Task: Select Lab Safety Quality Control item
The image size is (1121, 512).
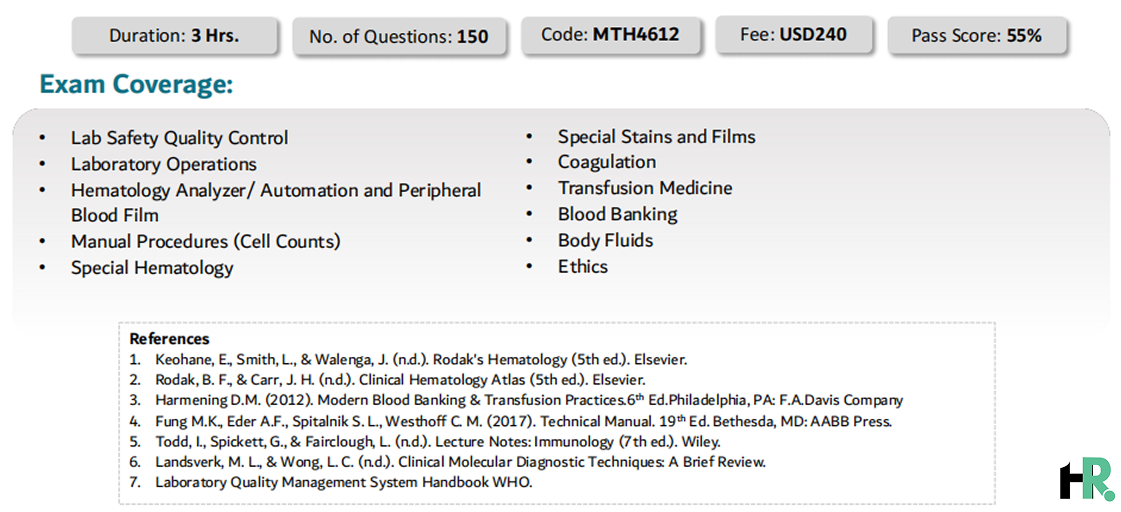Action: (x=179, y=138)
